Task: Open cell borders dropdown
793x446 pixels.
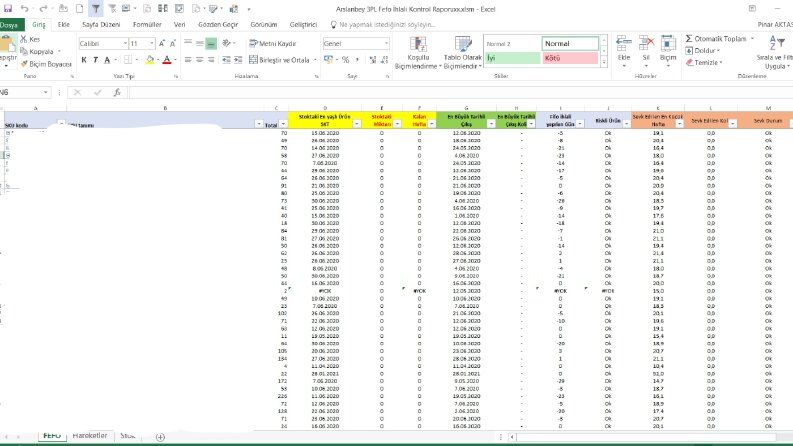Action: pos(137,60)
